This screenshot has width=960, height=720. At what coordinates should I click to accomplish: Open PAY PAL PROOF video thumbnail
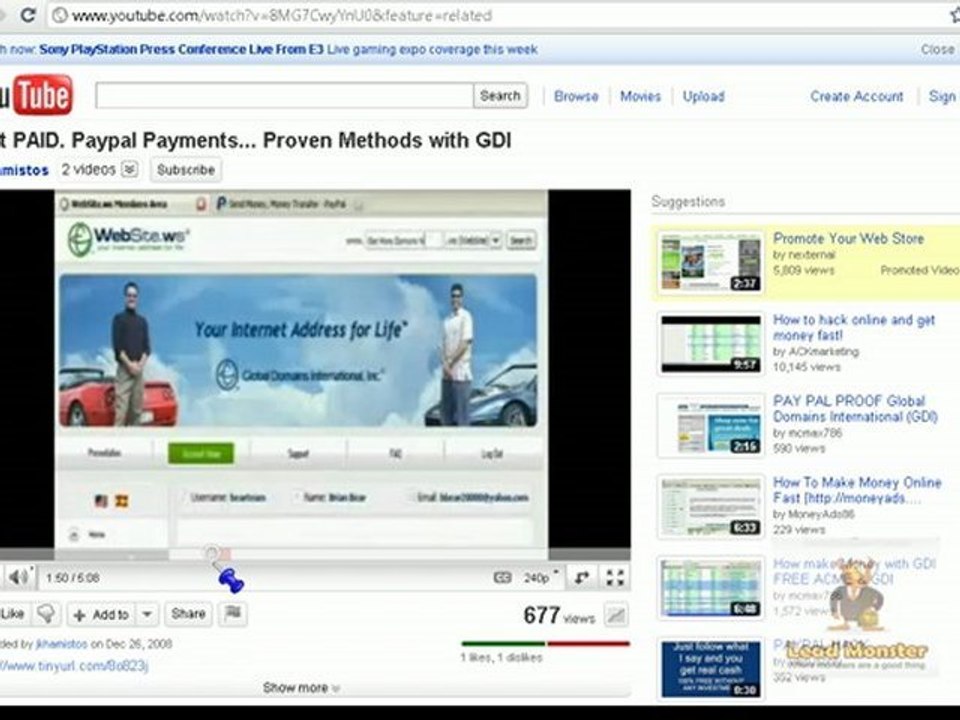click(x=711, y=425)
